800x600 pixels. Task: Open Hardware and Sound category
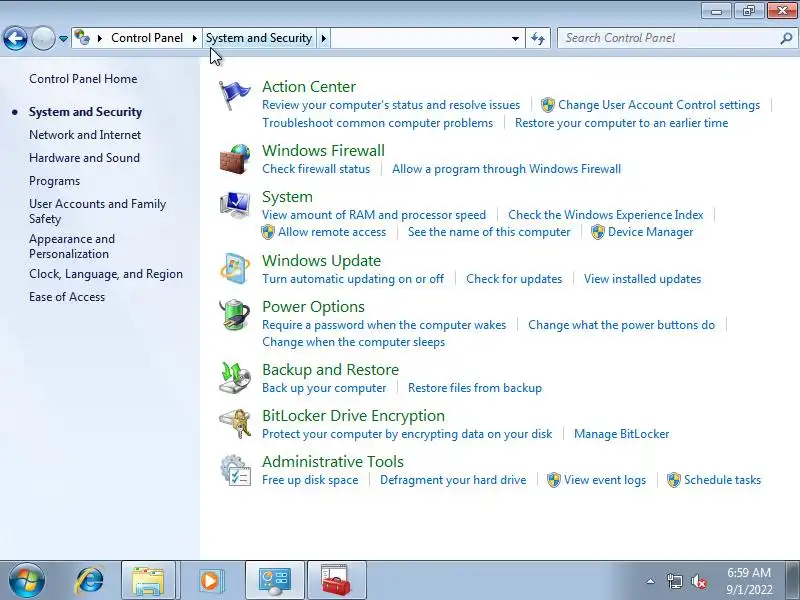click(x=84, y=158)
